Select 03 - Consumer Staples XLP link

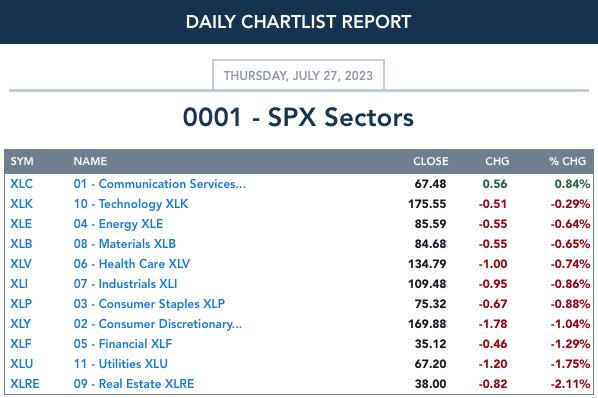pos(149,304)
